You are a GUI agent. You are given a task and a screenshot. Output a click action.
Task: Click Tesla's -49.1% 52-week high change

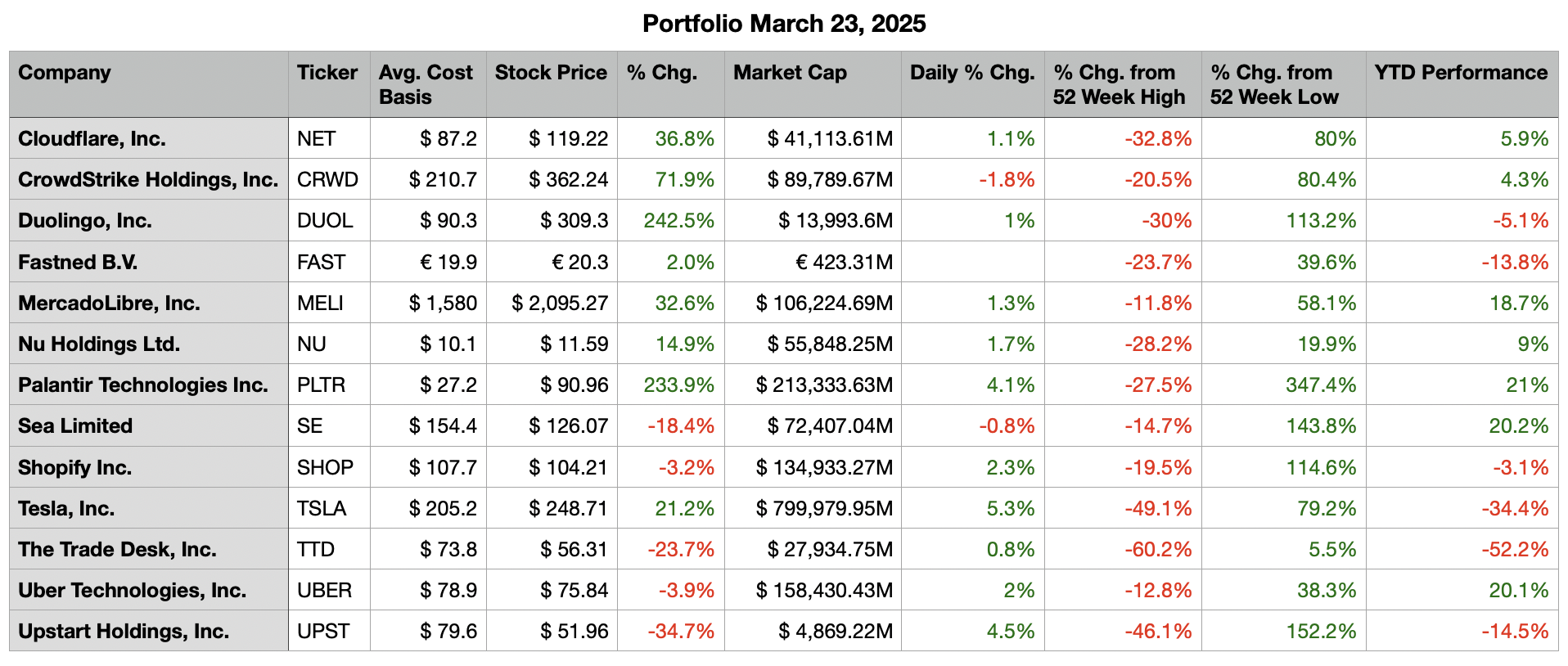click(x=1157, y=509)
